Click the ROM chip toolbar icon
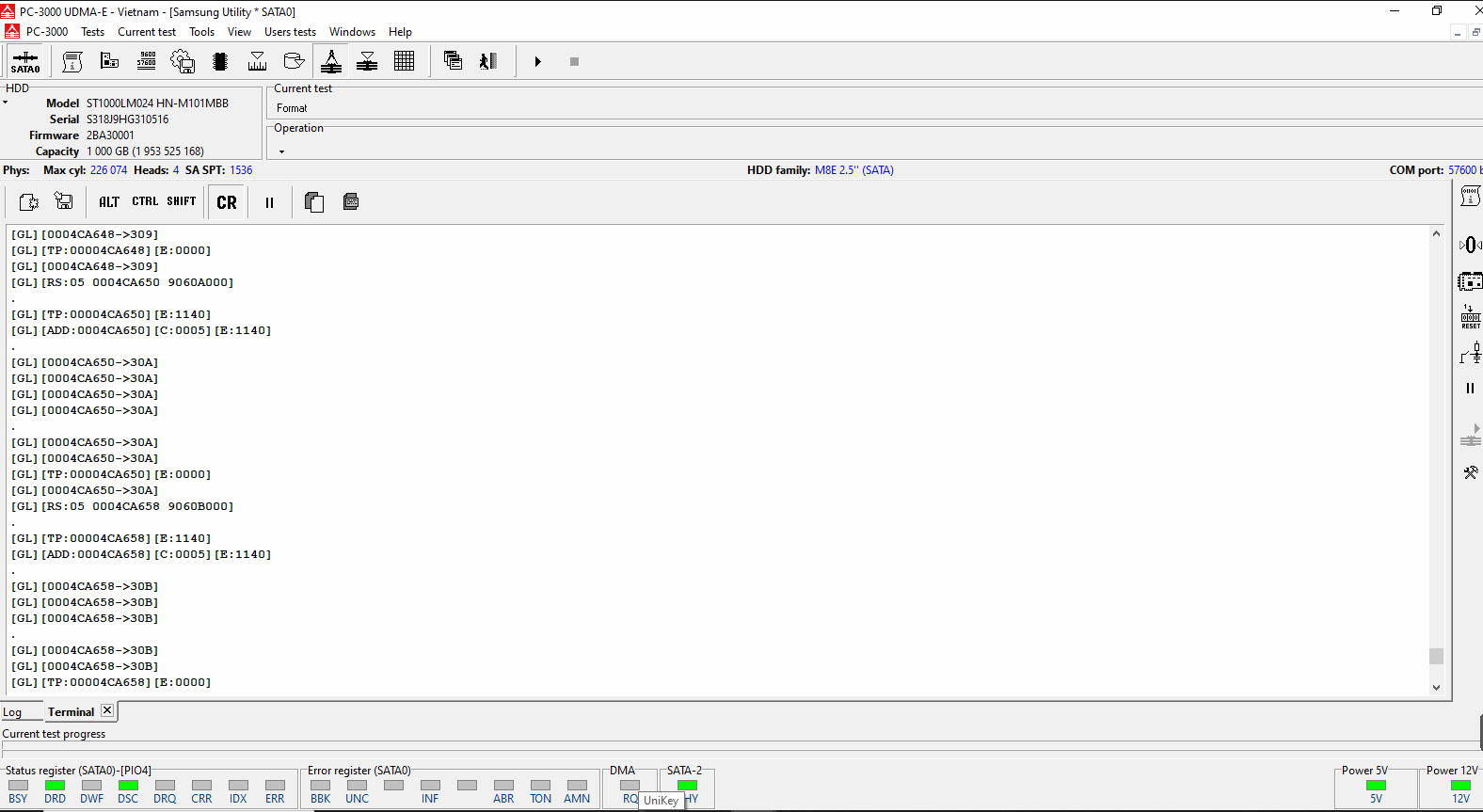1483x812 pixels. (220, 62)
